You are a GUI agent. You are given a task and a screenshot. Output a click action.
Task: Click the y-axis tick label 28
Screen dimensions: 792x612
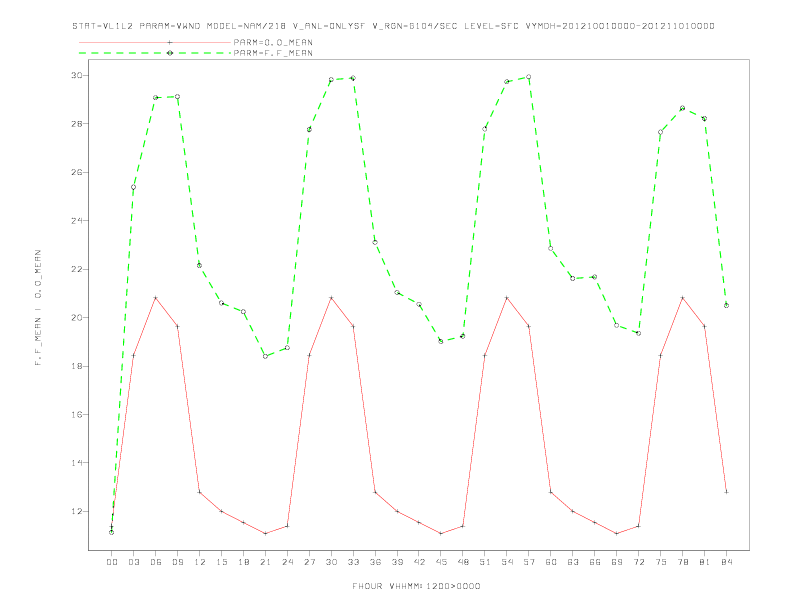[77, 124]
